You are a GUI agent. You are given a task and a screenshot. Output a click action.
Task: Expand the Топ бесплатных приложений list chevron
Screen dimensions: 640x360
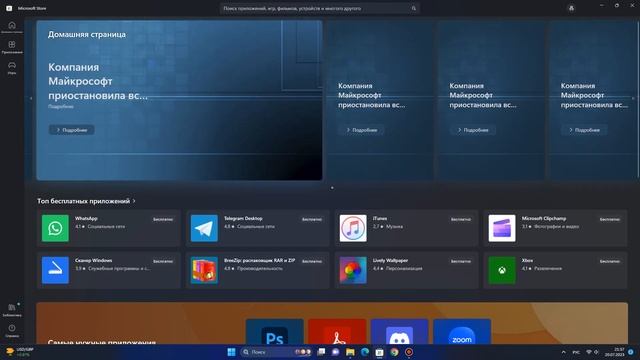pyautogui.click(x=134, y=201)
